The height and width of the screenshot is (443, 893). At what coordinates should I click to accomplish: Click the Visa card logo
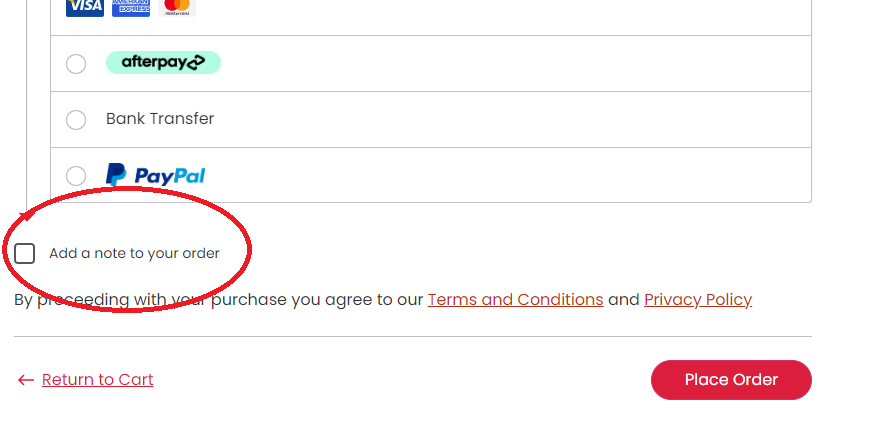85,7
